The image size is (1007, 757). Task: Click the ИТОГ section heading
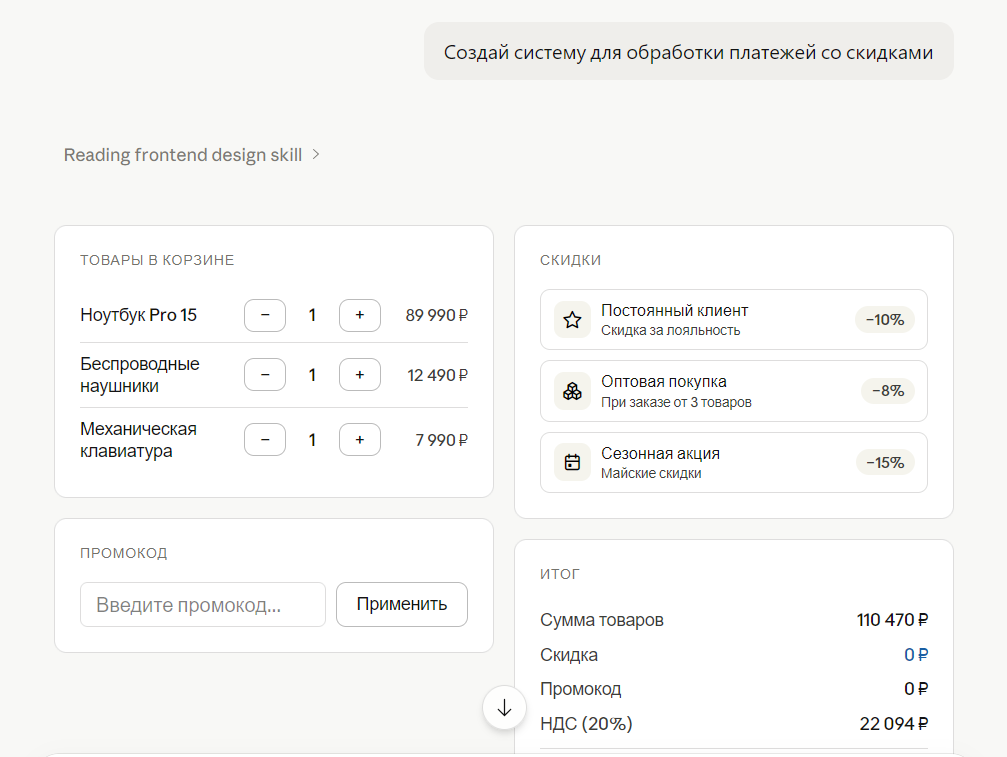click(x=560, y=574)
